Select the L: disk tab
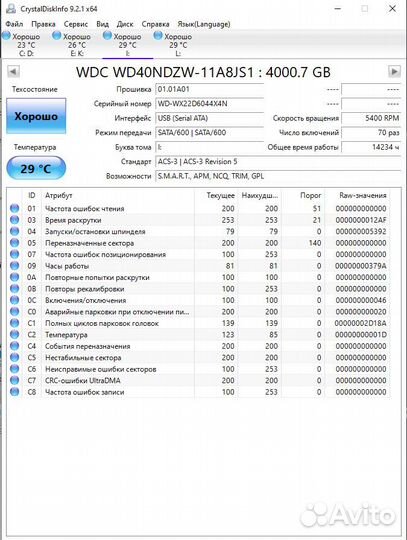 click(x=178, y=45)
